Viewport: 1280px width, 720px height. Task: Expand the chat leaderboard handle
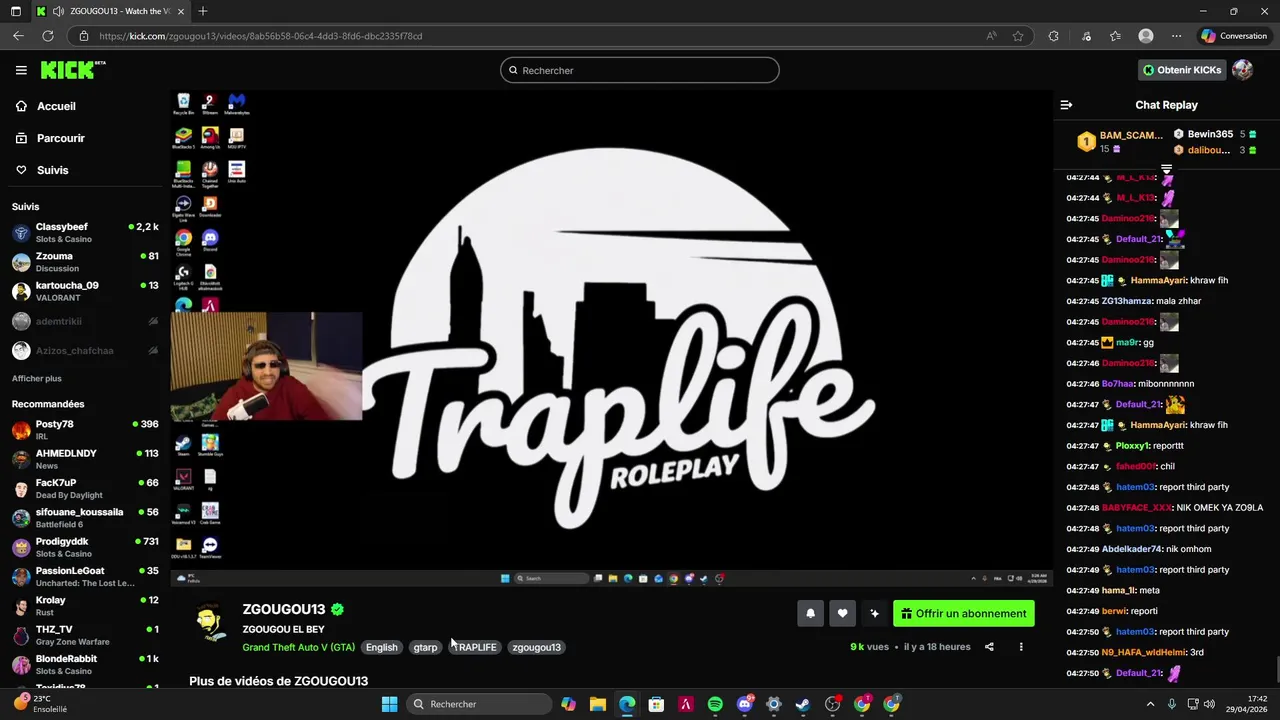click(x=1166, y=169)
